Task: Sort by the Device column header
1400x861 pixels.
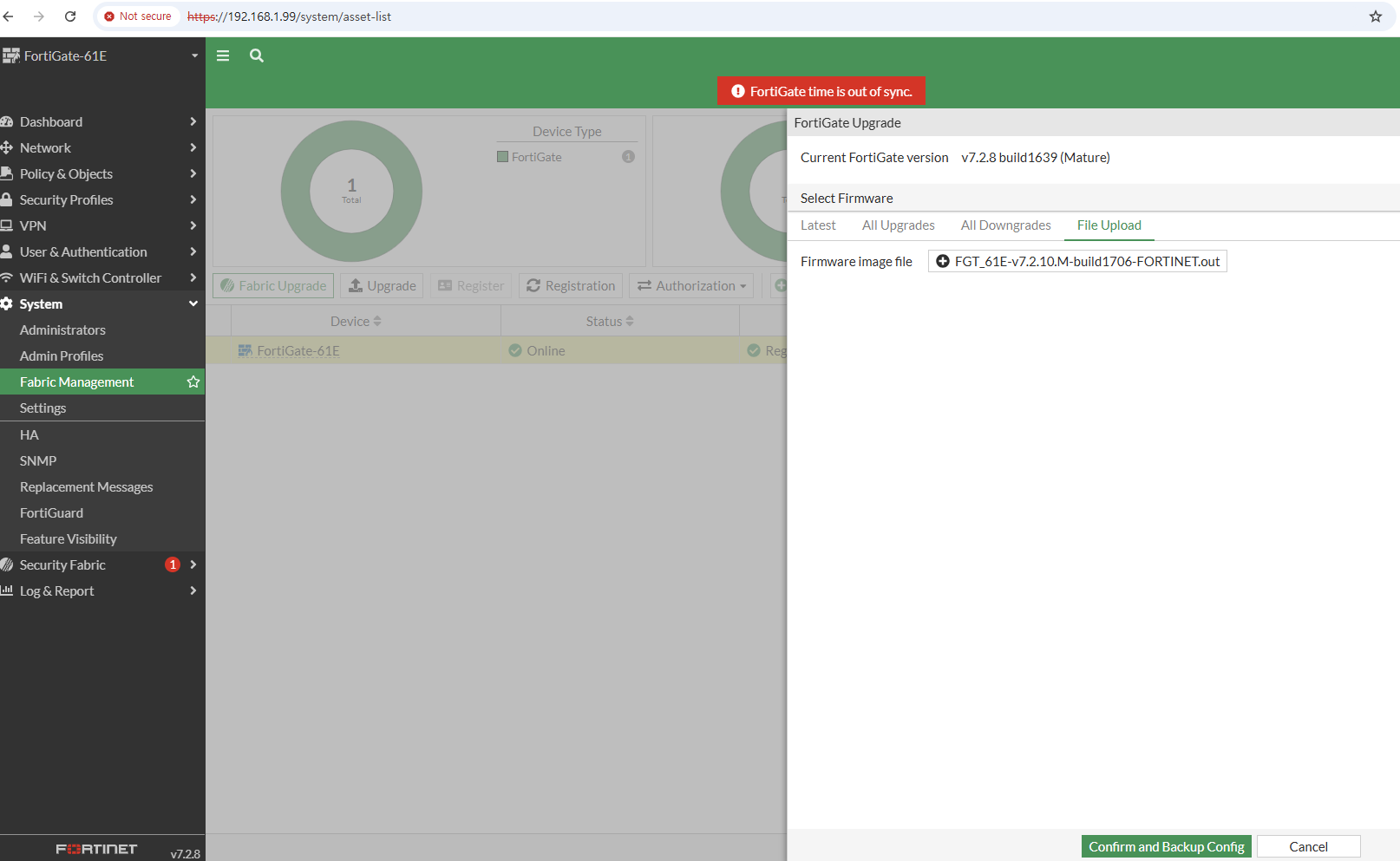Action: [x=356, y=321]
